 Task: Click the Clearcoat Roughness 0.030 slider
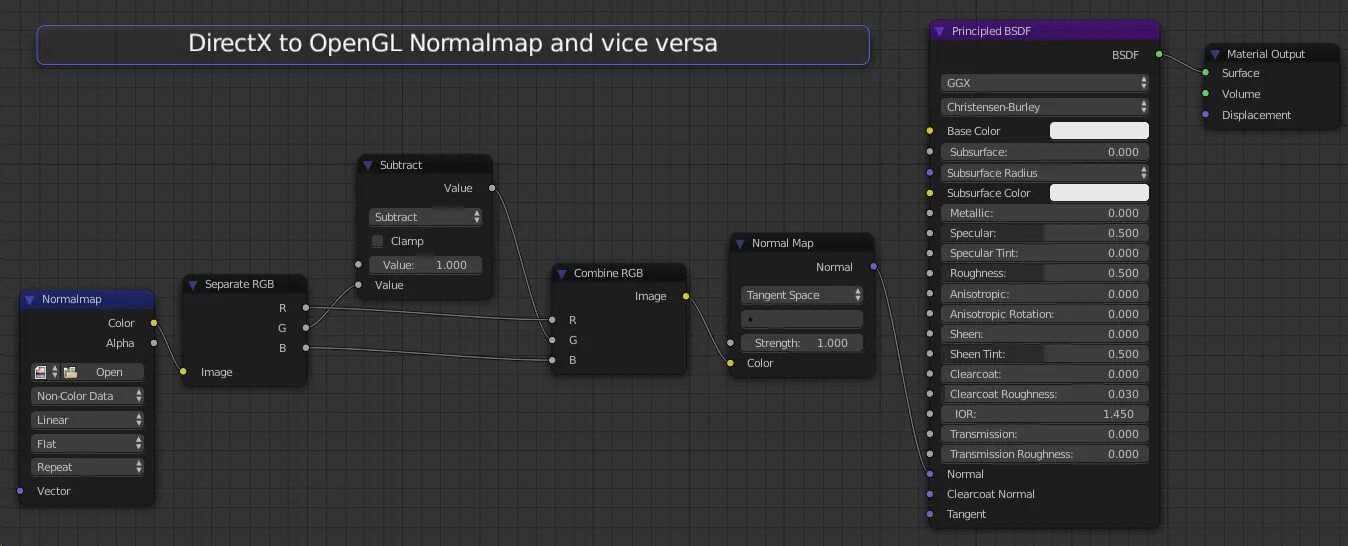click(1045, 394)
